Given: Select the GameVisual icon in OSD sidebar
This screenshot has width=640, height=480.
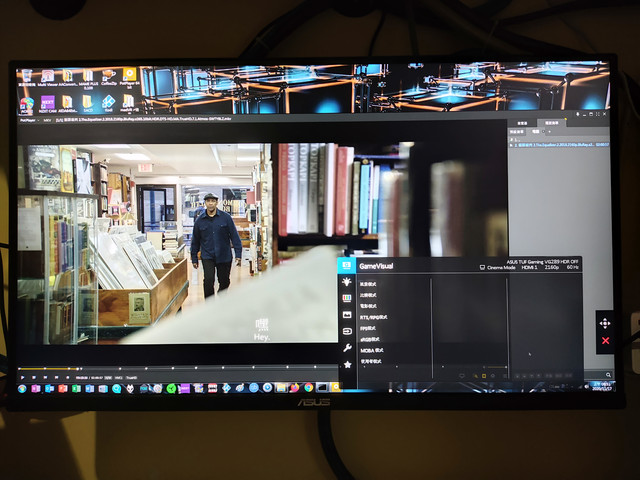Looking at the screenshot, I should 347,266.
